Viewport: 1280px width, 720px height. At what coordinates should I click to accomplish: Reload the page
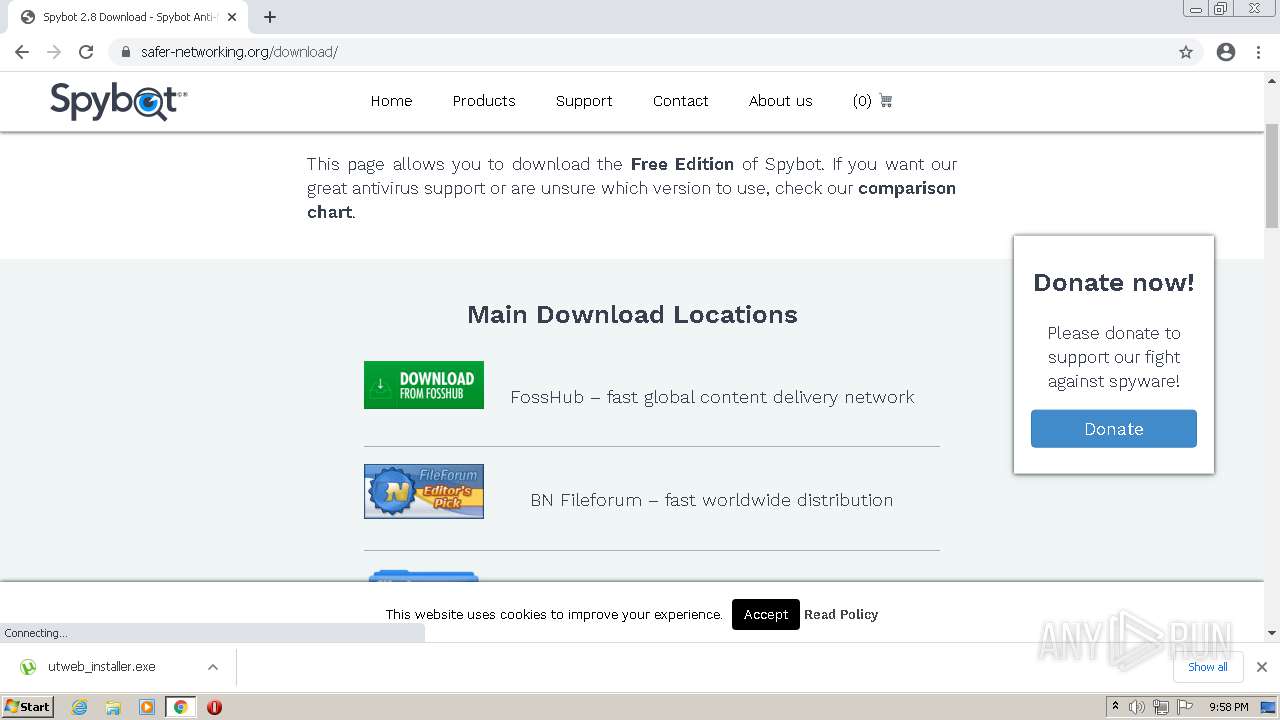click(86, 52)
